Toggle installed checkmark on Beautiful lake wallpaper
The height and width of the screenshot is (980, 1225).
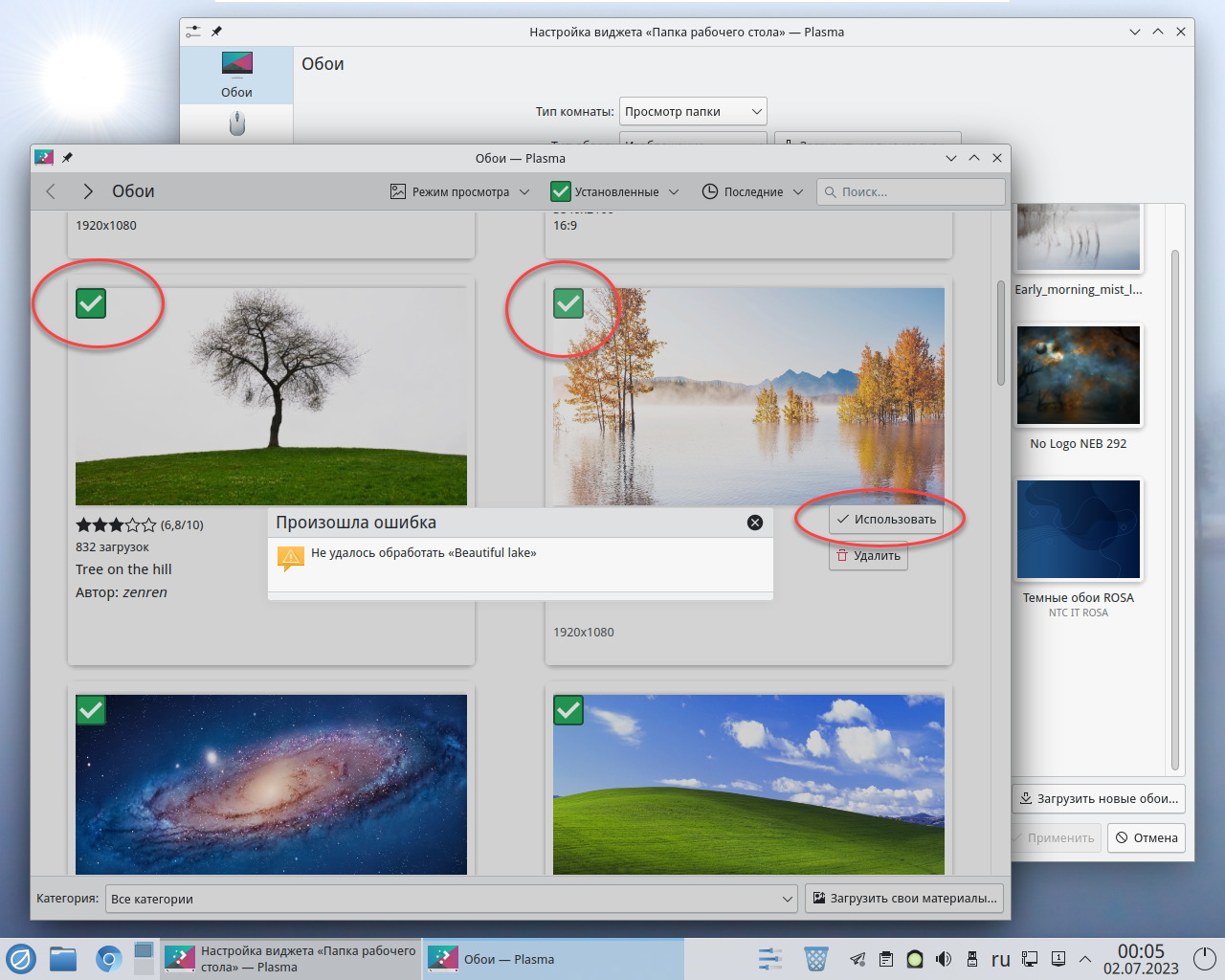point(568,303)
